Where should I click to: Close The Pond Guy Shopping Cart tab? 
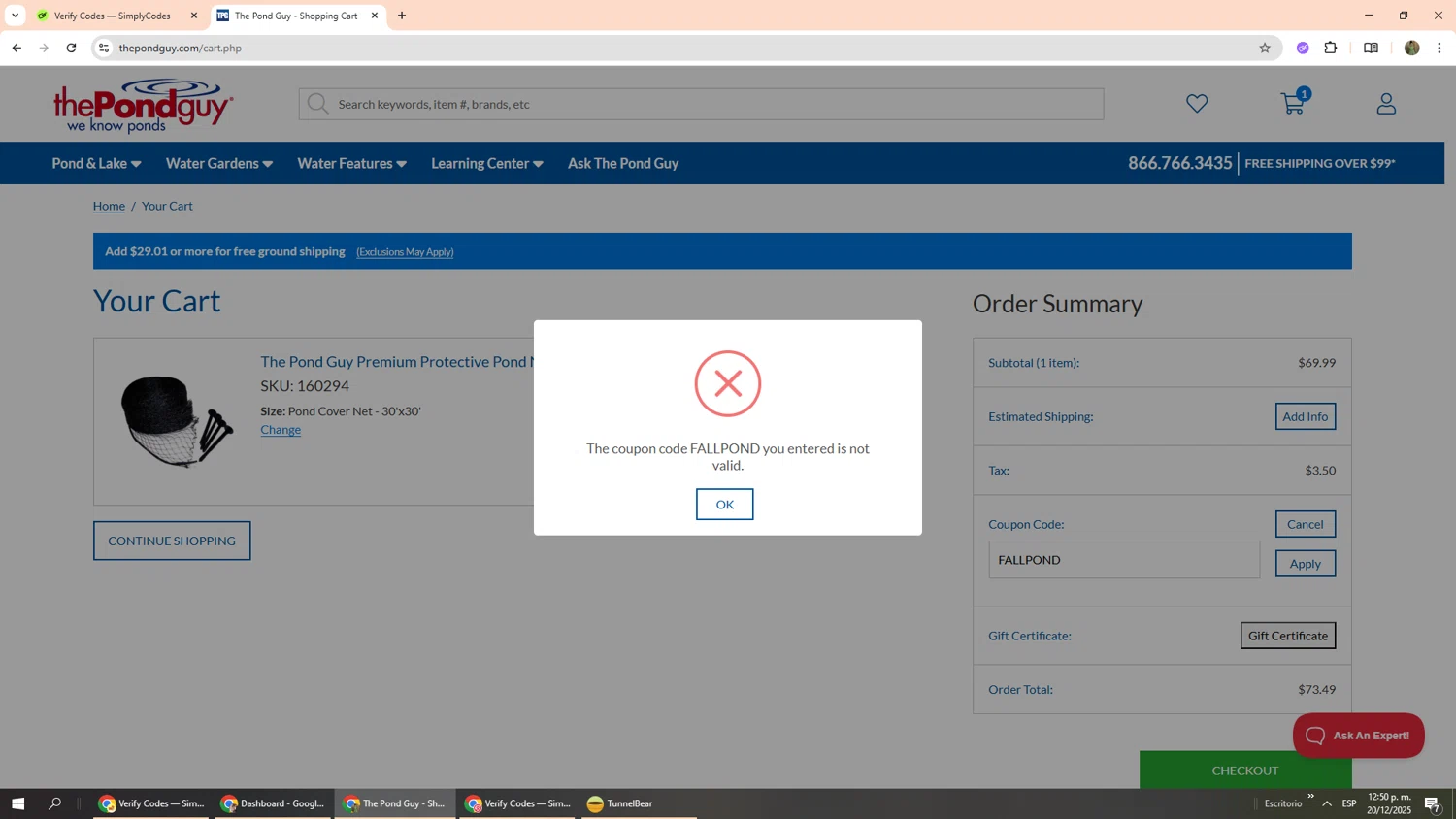point(375,16)
